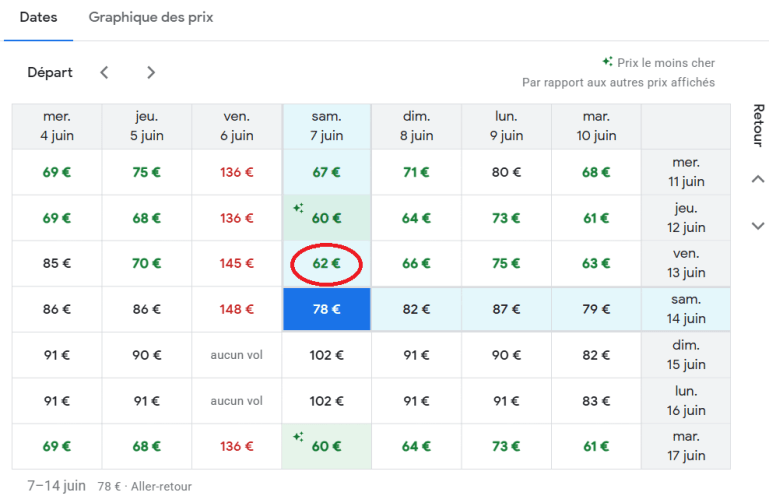The height and width of the screenshot is (503, 769).
Task: Select the Dates tab
Action: click(x=38, y=18)
